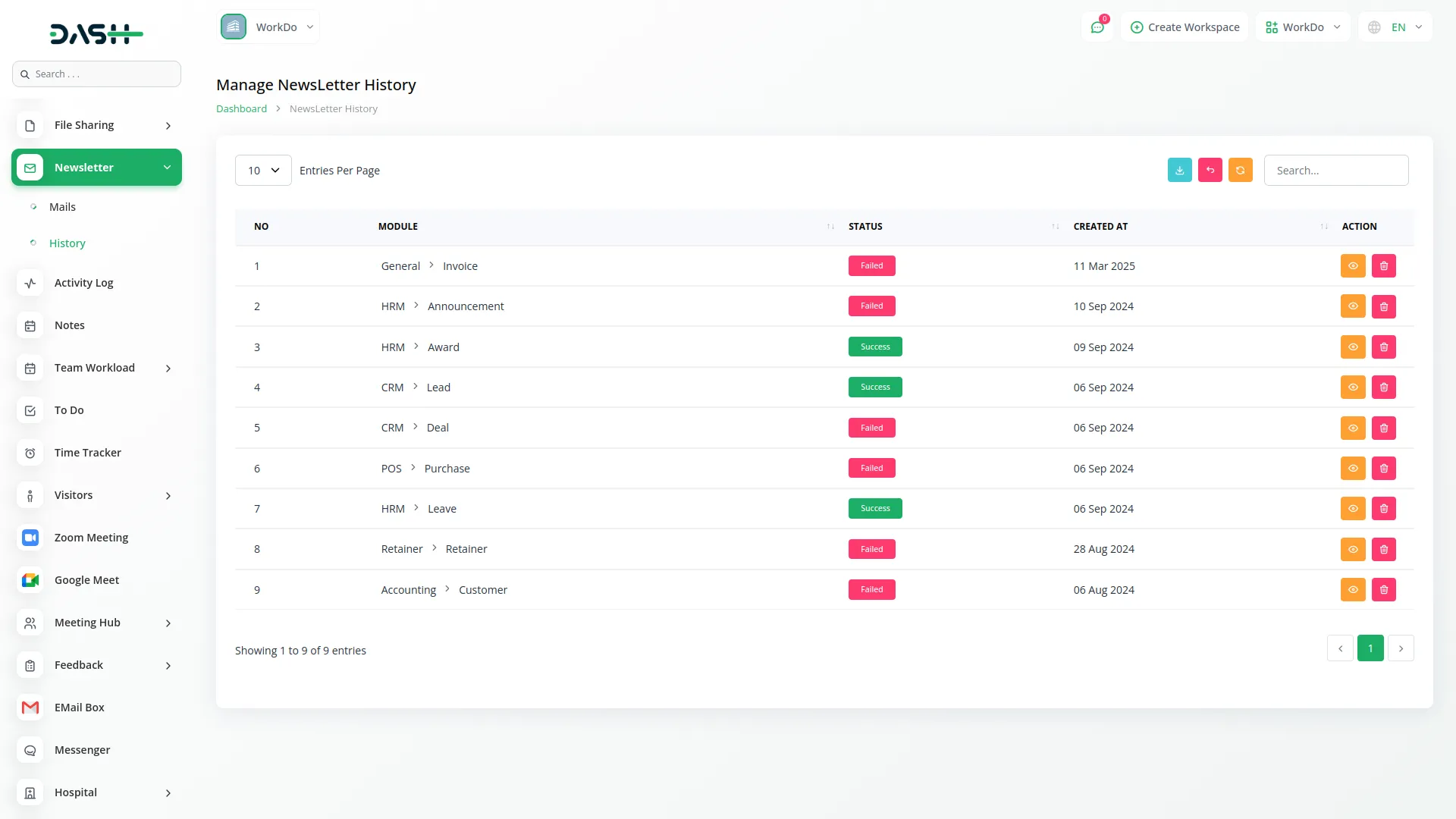Click the orange refresh icon

click(1240, 171)
